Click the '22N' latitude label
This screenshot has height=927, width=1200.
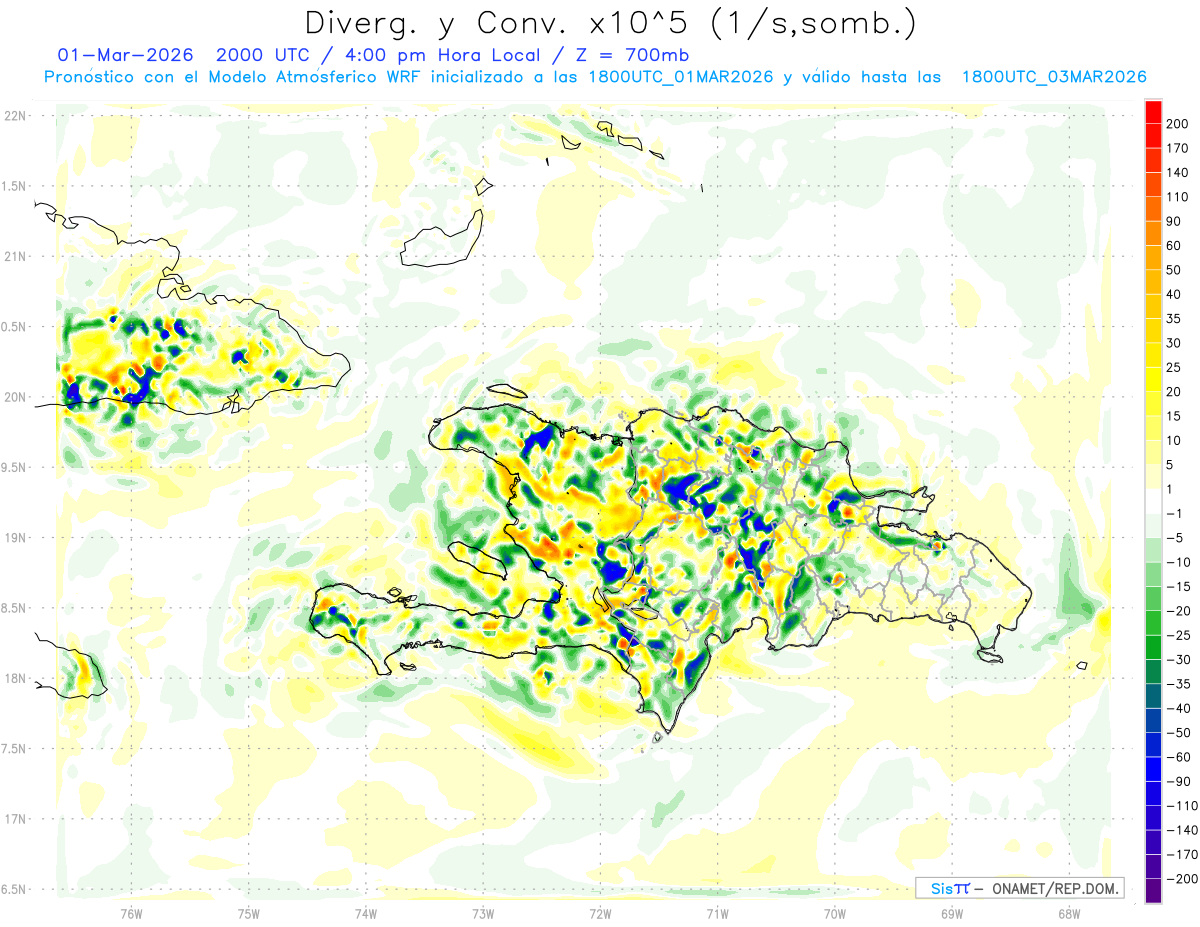pyautogui.click(x=16, y=116)
